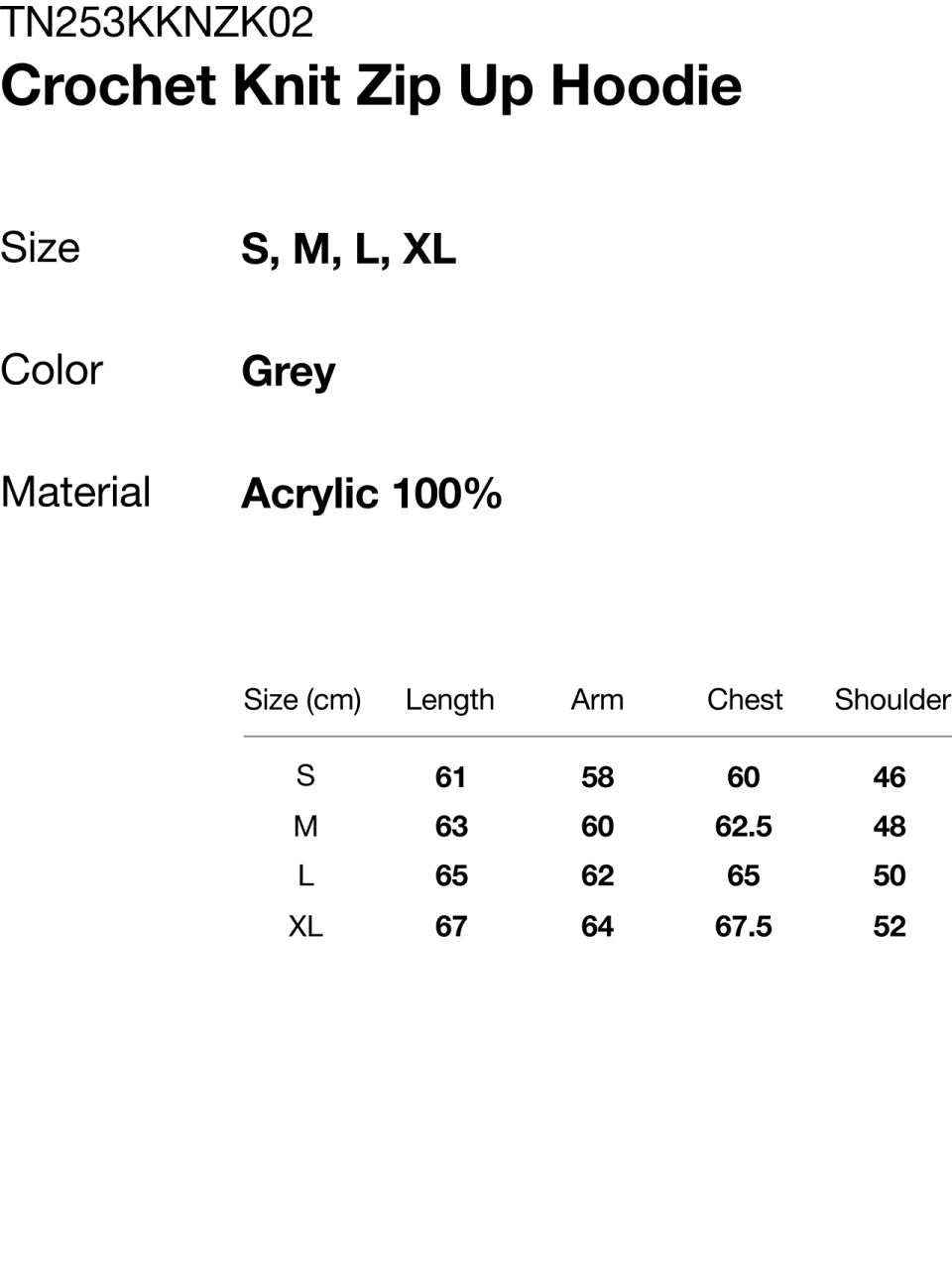Click the product code TN253KKNZK02

pyautogui.click(x=157, y=22)
